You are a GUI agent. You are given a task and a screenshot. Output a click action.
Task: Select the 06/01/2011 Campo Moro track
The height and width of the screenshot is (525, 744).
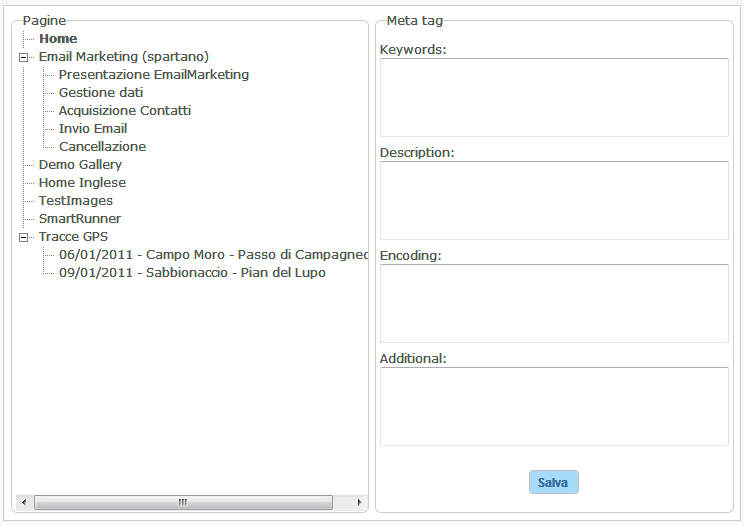click(x=213, y=255)
